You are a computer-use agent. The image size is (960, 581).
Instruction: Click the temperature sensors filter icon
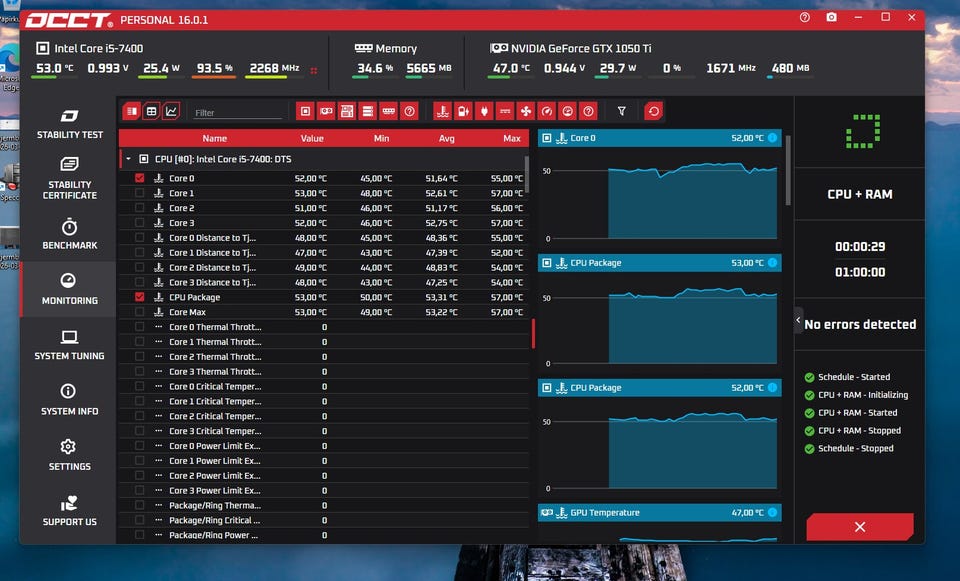[x=441, y=111]
